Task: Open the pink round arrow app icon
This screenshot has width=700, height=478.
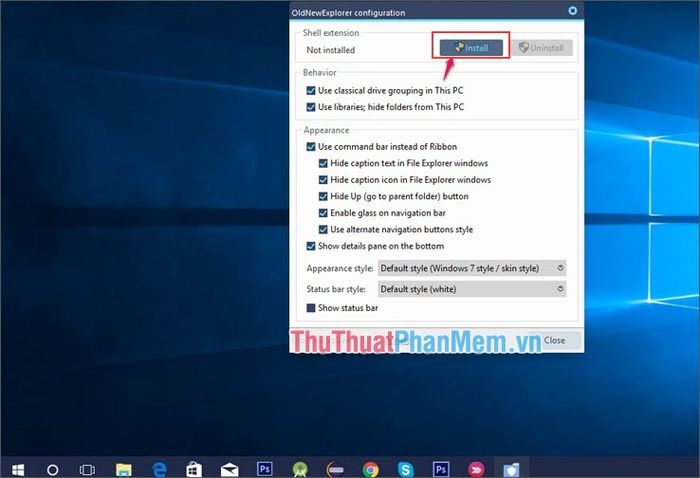Action: (x=476, y=470)
